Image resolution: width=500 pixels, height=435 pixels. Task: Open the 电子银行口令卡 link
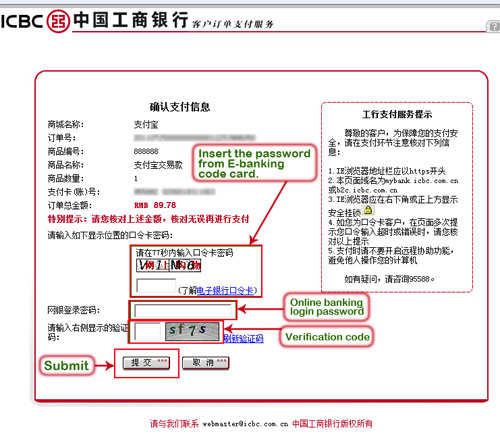point(225,291)
